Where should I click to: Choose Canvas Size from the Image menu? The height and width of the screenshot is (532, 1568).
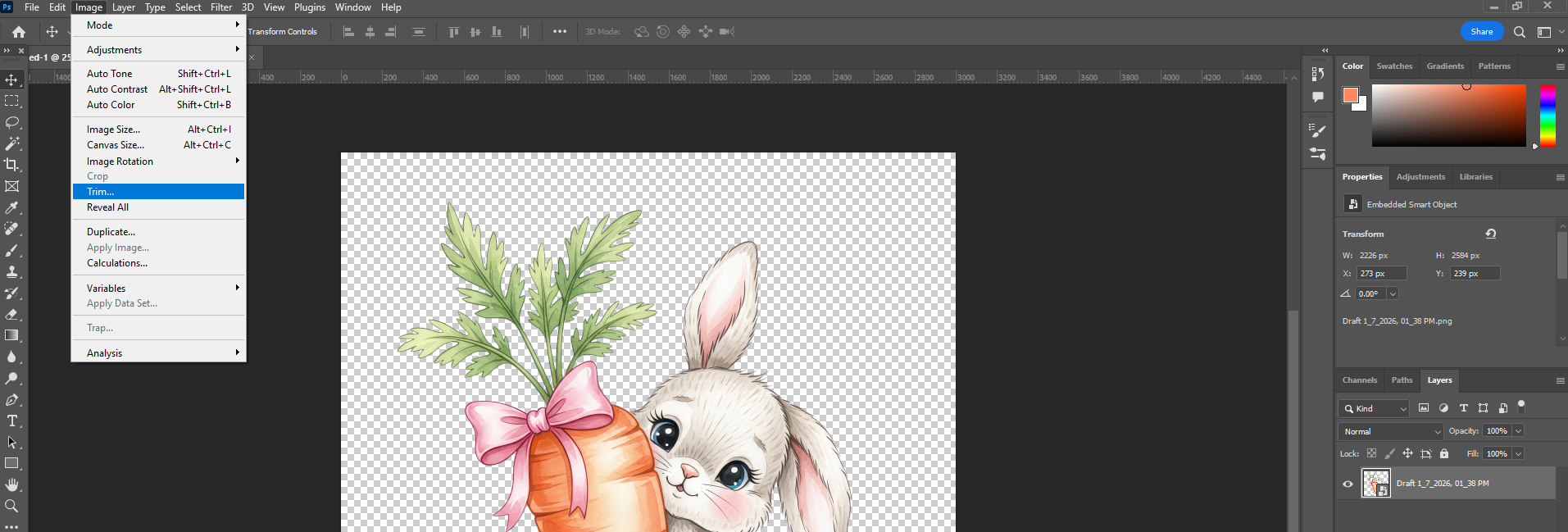coord(116,145)
